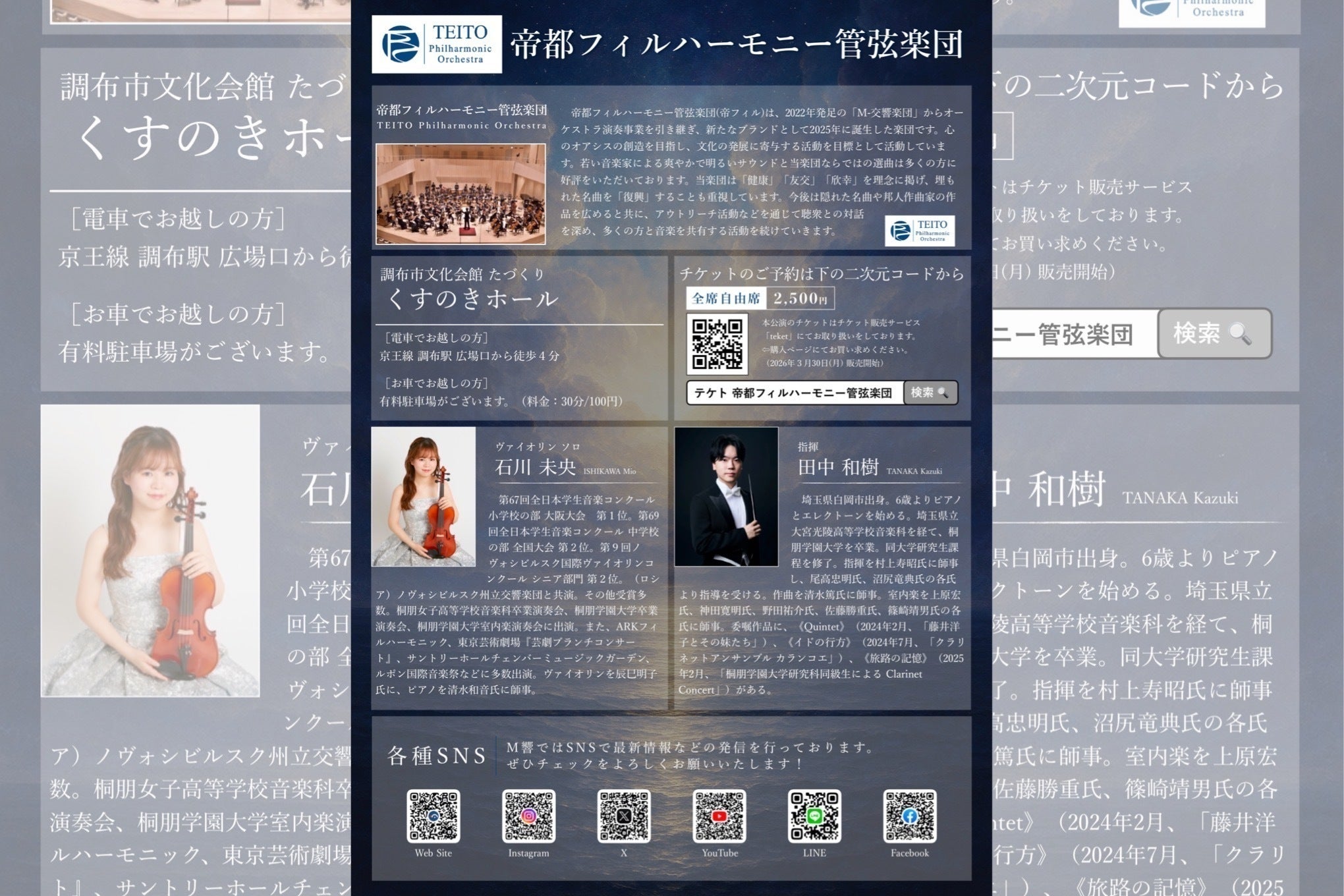Click the small TEITO logo in description box
1344x896 pixels.
click(920, 231)
